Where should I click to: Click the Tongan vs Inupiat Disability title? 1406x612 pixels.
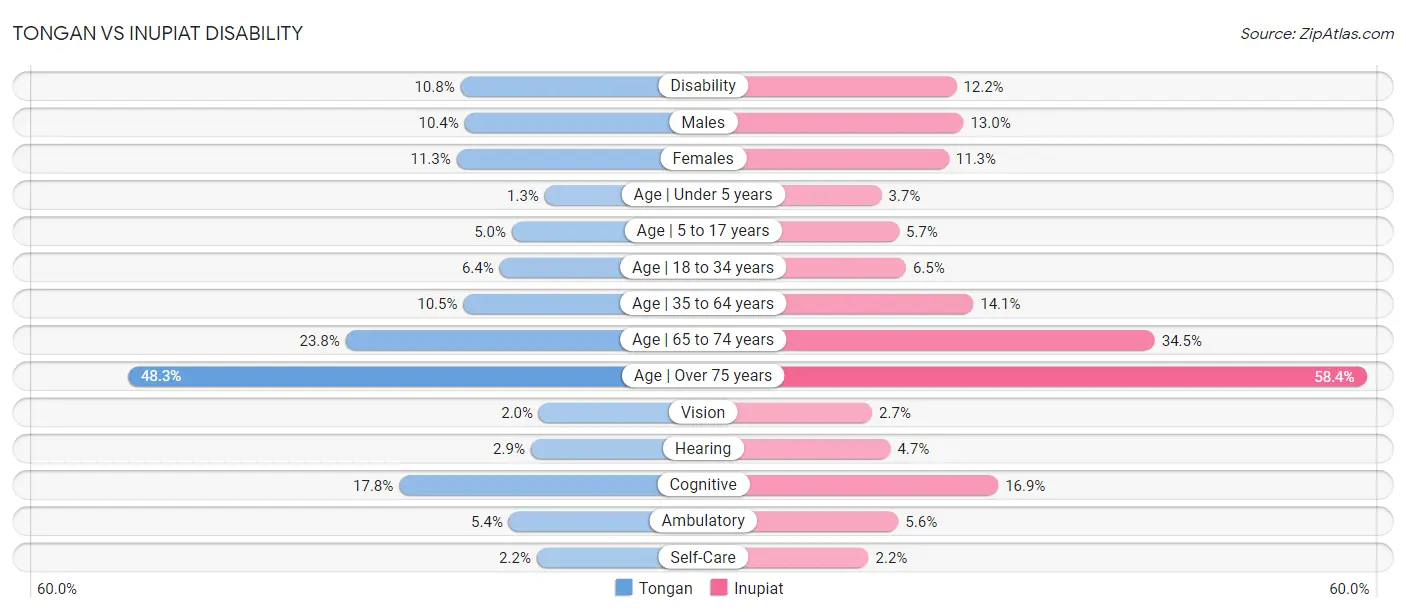158,33
